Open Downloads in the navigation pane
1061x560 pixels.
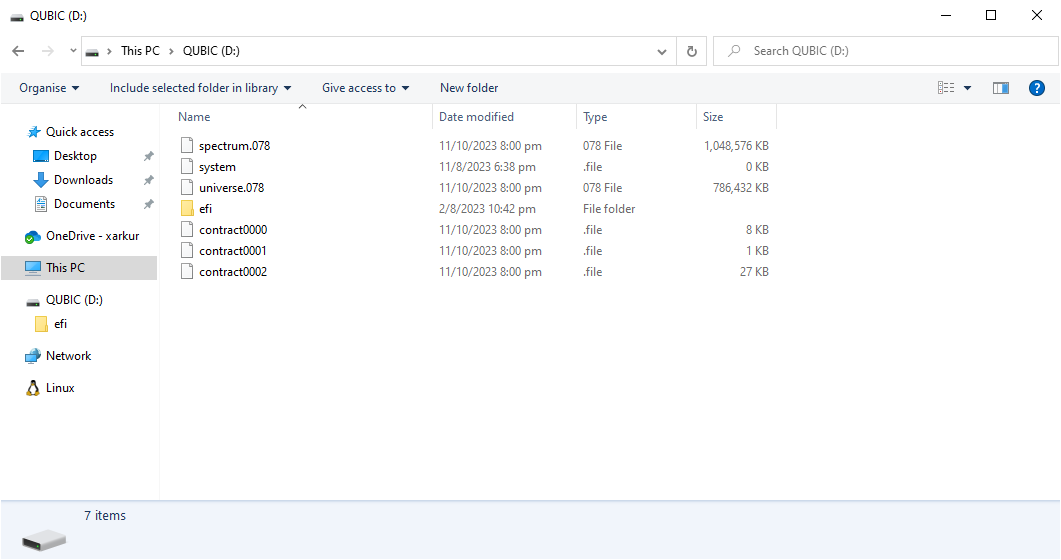(x=83, y=180)
